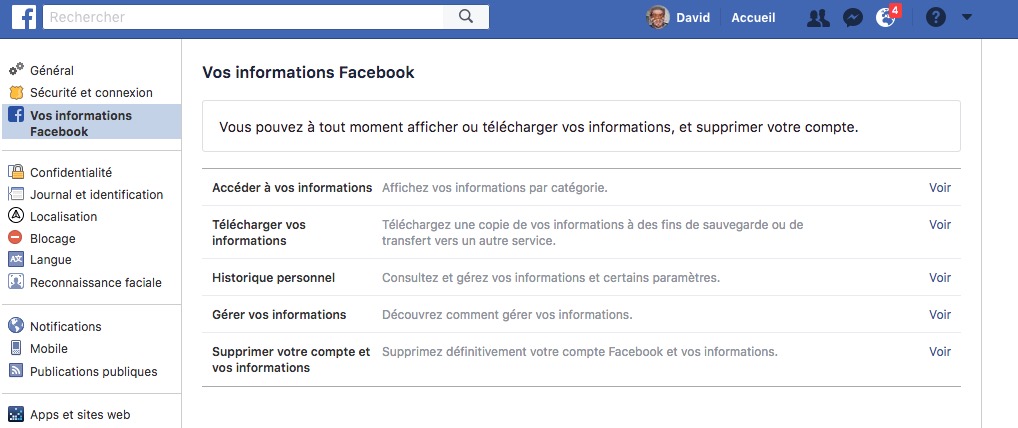Click Voir for Télécharger vos informations
This screenshot has height=428, width=1018.
939,225
